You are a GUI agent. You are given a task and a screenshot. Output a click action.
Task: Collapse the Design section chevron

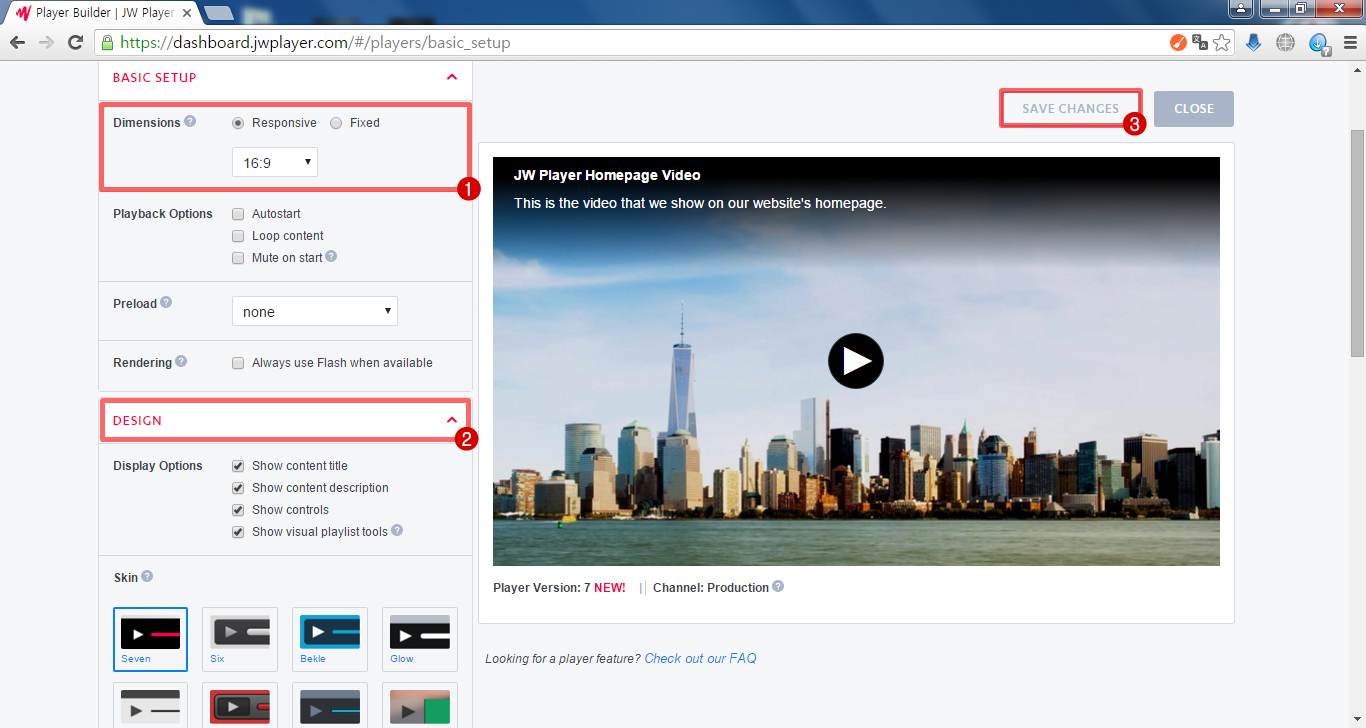452,420
